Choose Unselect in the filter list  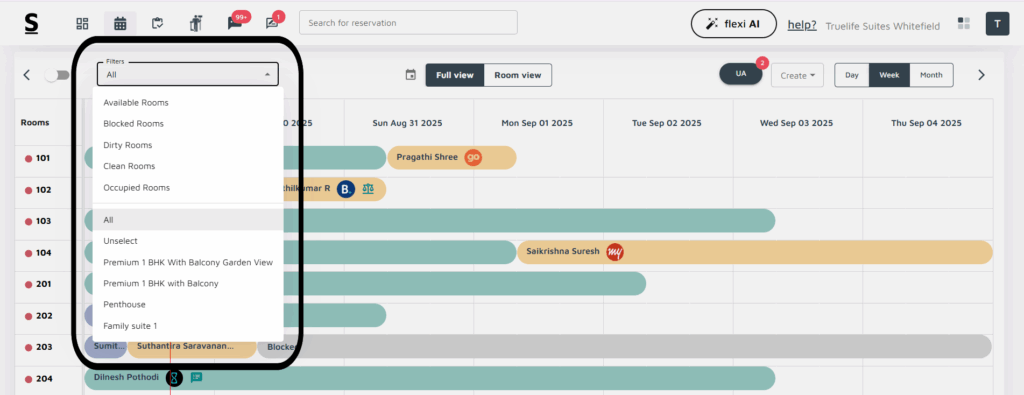click(x=188, y=241)
